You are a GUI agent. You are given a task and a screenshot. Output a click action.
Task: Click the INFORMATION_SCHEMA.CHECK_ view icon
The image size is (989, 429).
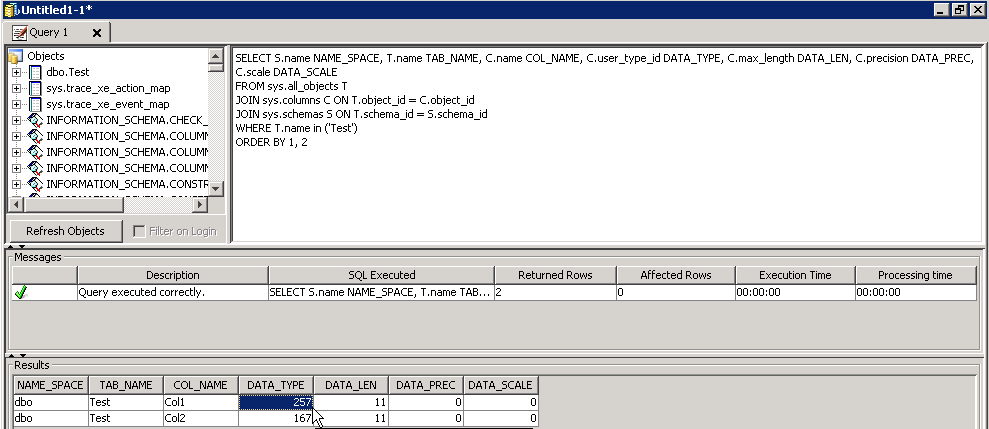click(36, 121)
